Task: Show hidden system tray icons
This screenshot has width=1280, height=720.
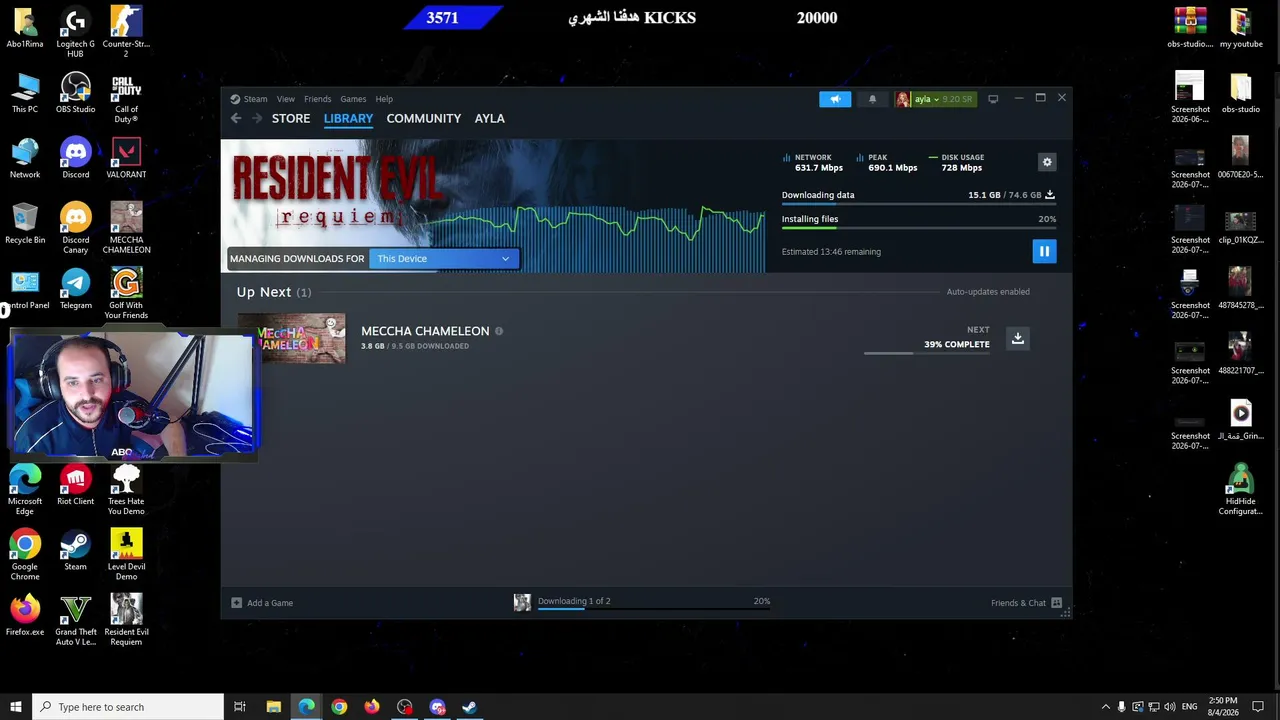Action: 1105,707
